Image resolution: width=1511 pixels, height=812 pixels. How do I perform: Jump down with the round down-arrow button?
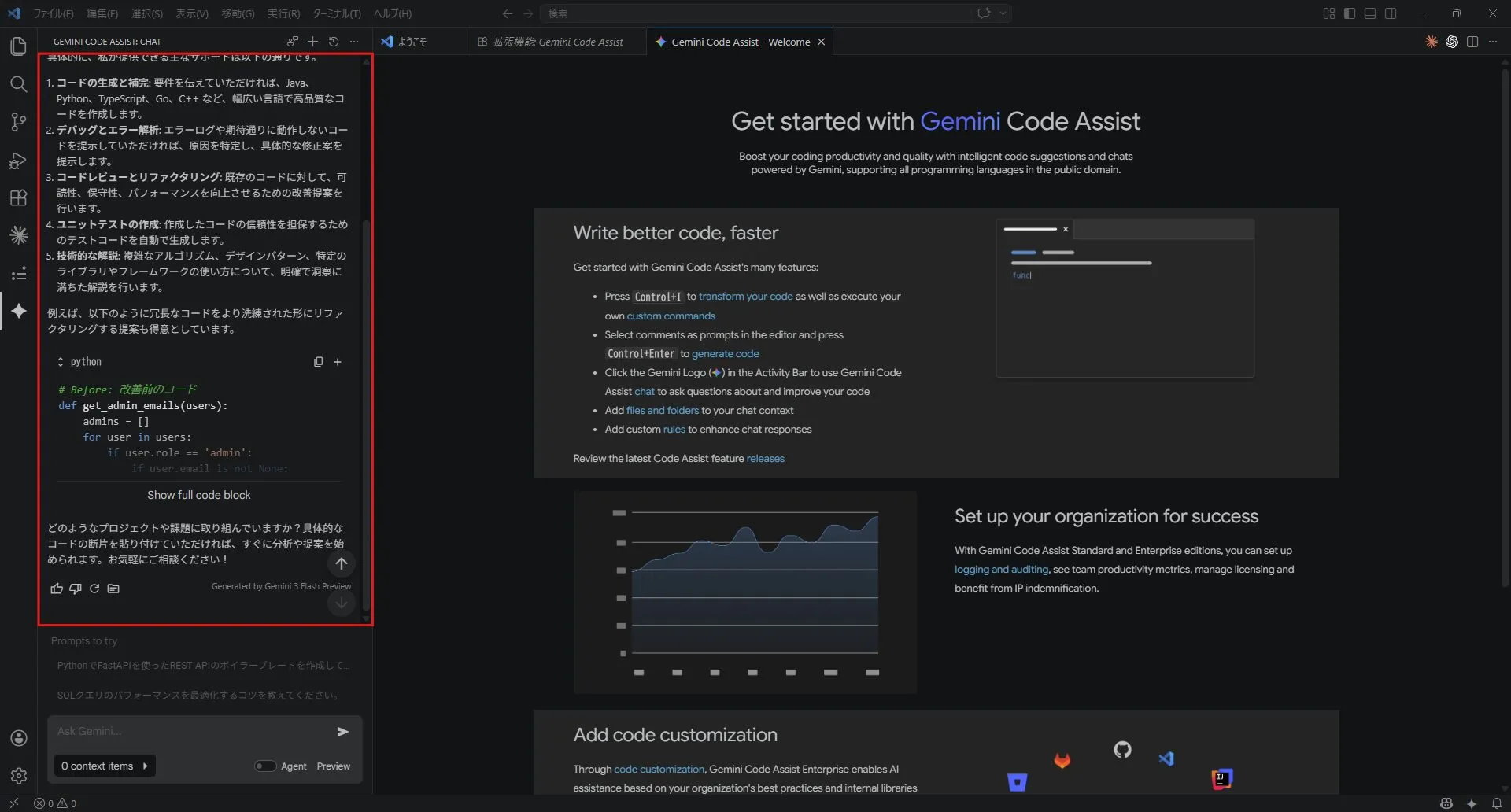(341, 603)
